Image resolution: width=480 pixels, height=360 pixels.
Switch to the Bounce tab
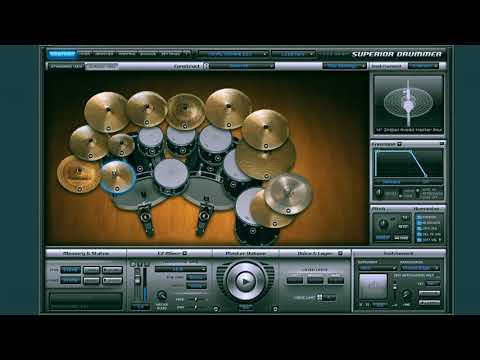click(x=148, y=54)
